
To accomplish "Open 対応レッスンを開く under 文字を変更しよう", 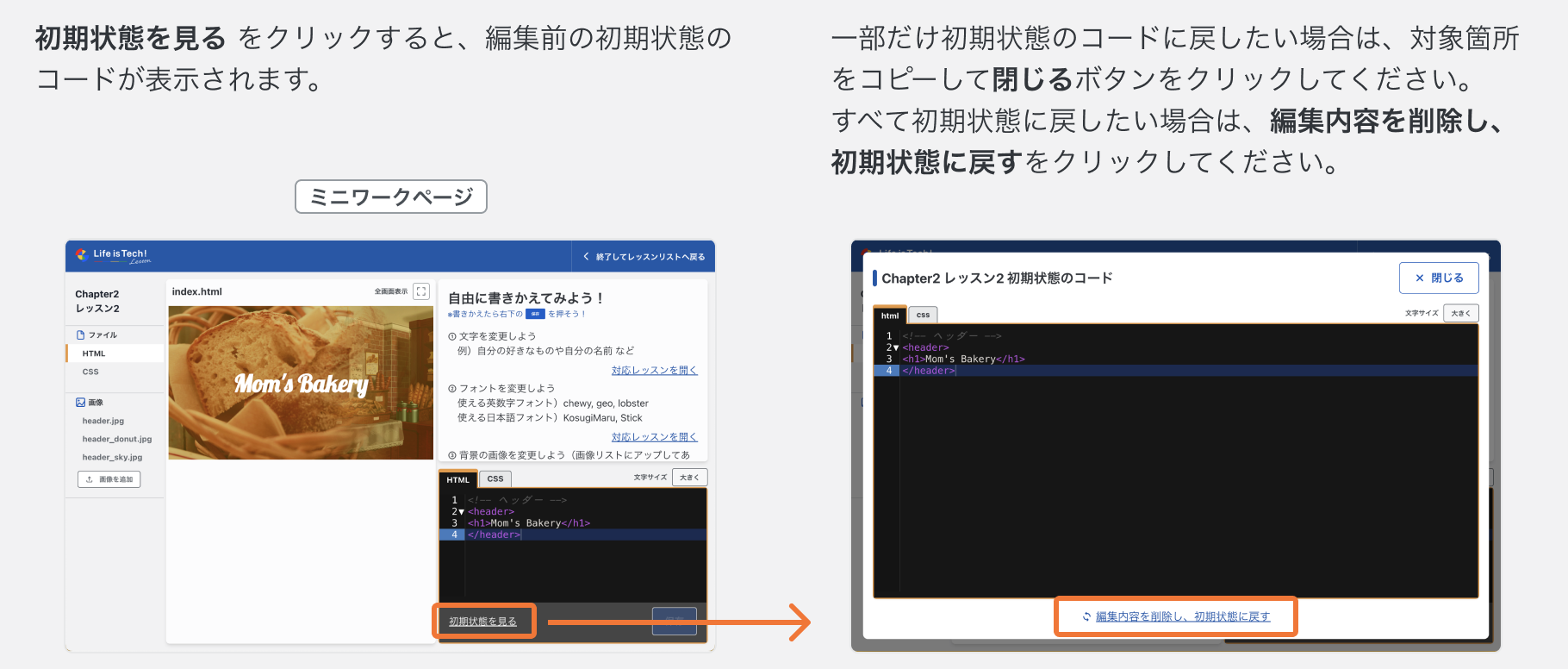I will point(655,370).
